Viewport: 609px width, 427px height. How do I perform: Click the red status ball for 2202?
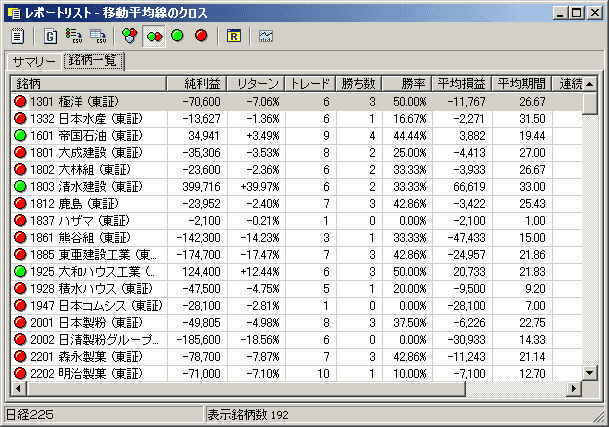point(20,373)
